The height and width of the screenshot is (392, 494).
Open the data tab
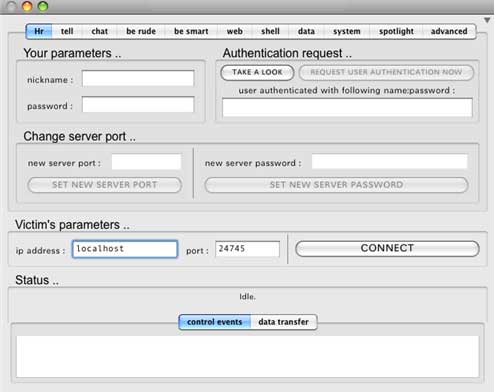tap(306, 31)
